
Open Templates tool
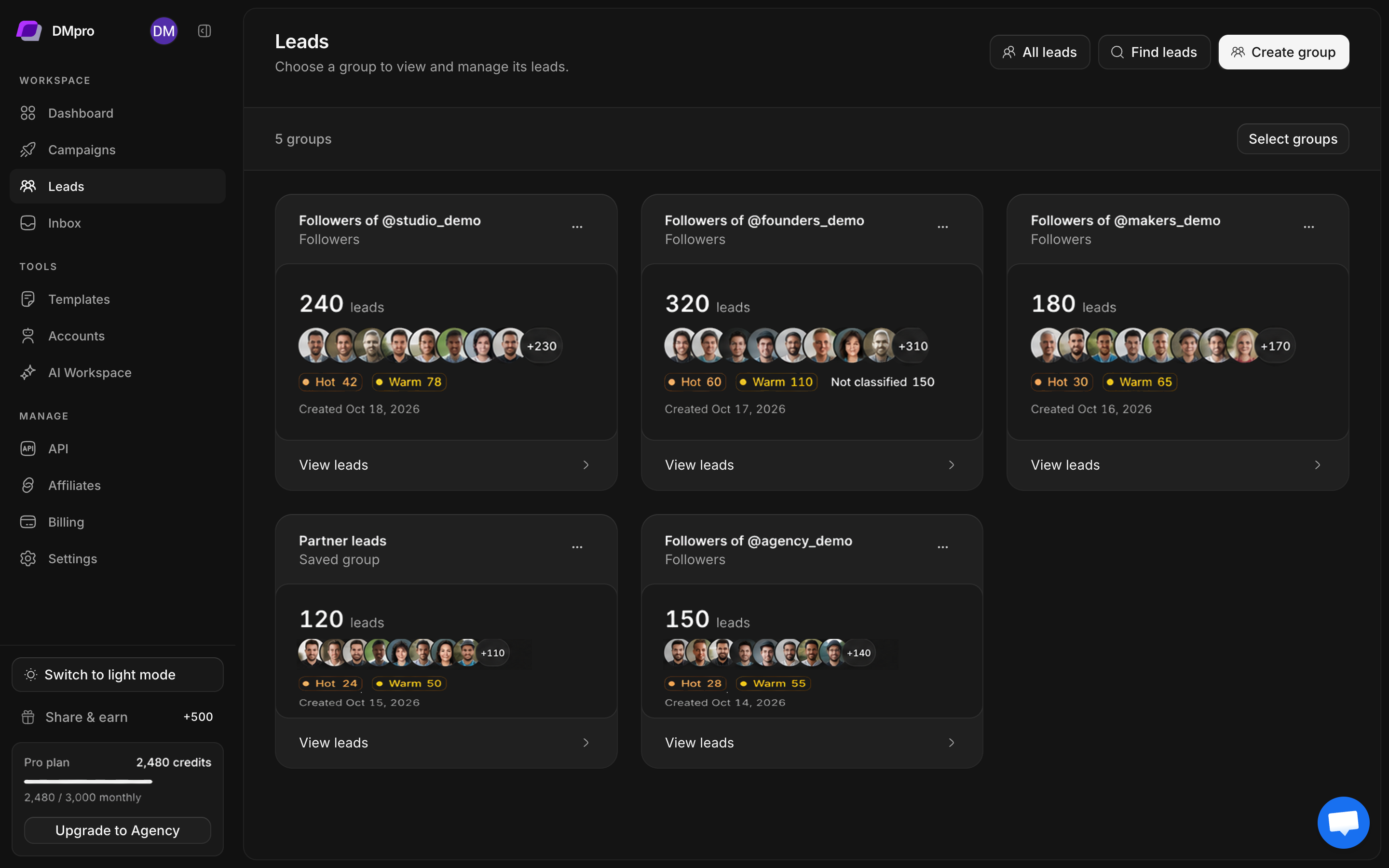tap(118, 299)
